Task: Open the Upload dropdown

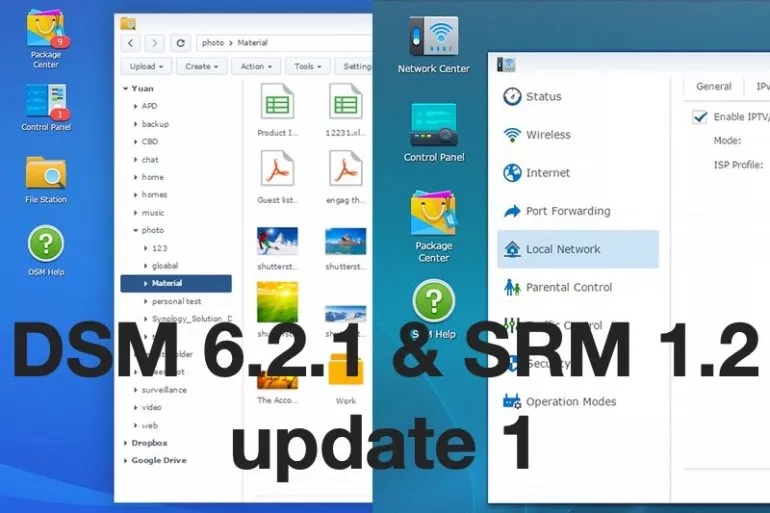Action: coord(146,66)
